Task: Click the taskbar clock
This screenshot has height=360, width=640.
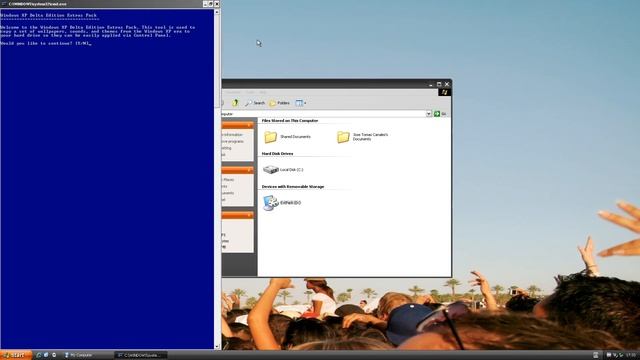Action: pos(631,355)
